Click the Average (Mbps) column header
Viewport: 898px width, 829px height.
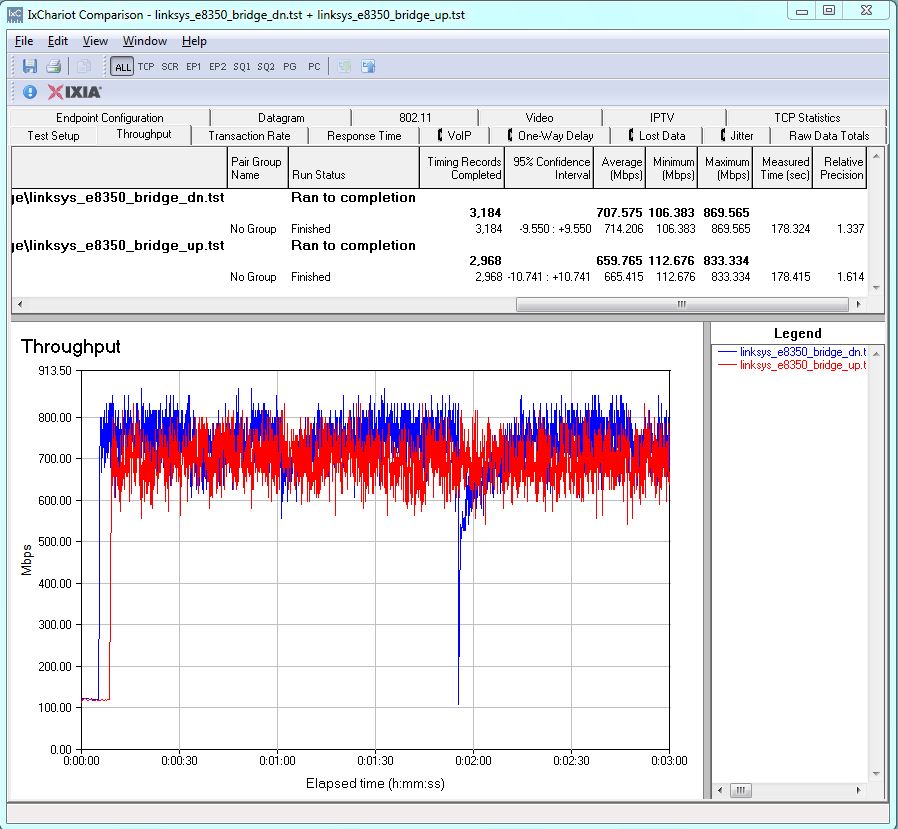tap(620, 168)
